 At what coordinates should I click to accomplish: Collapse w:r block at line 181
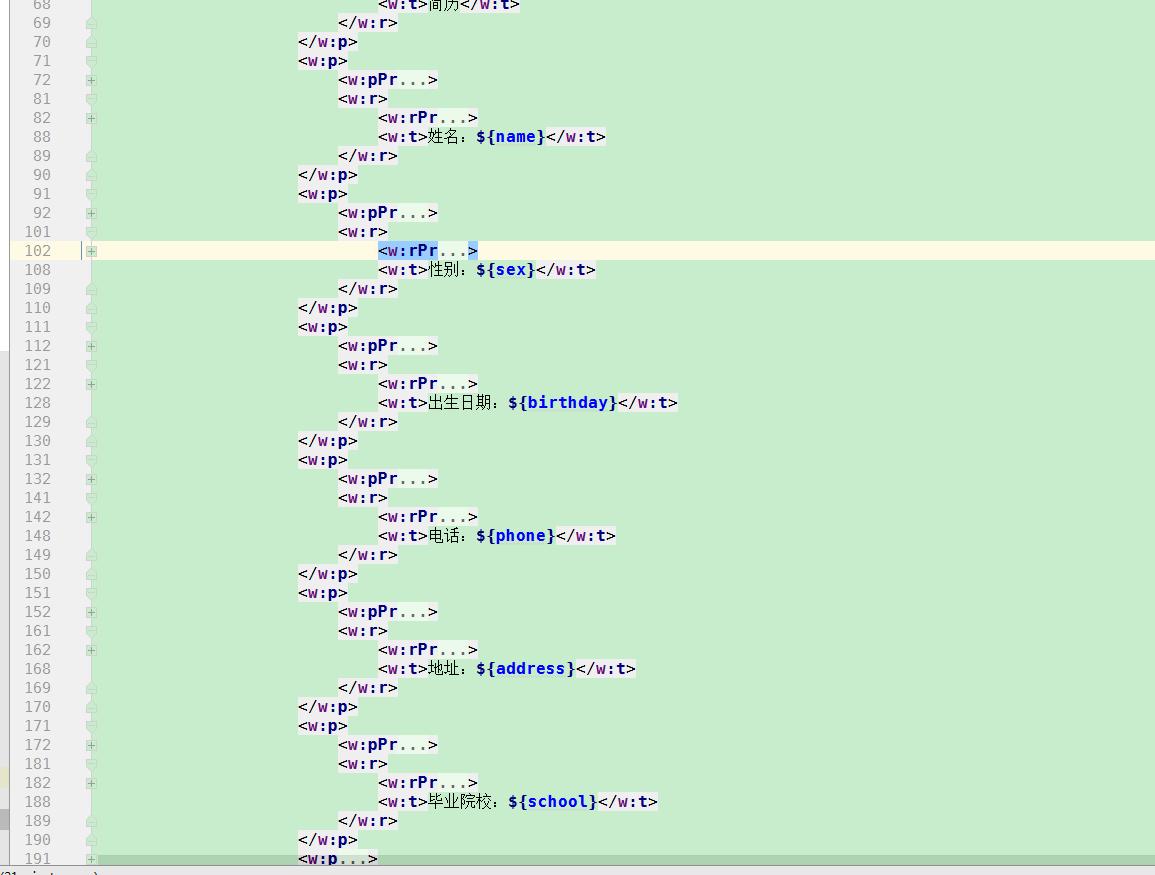point(91,765)
